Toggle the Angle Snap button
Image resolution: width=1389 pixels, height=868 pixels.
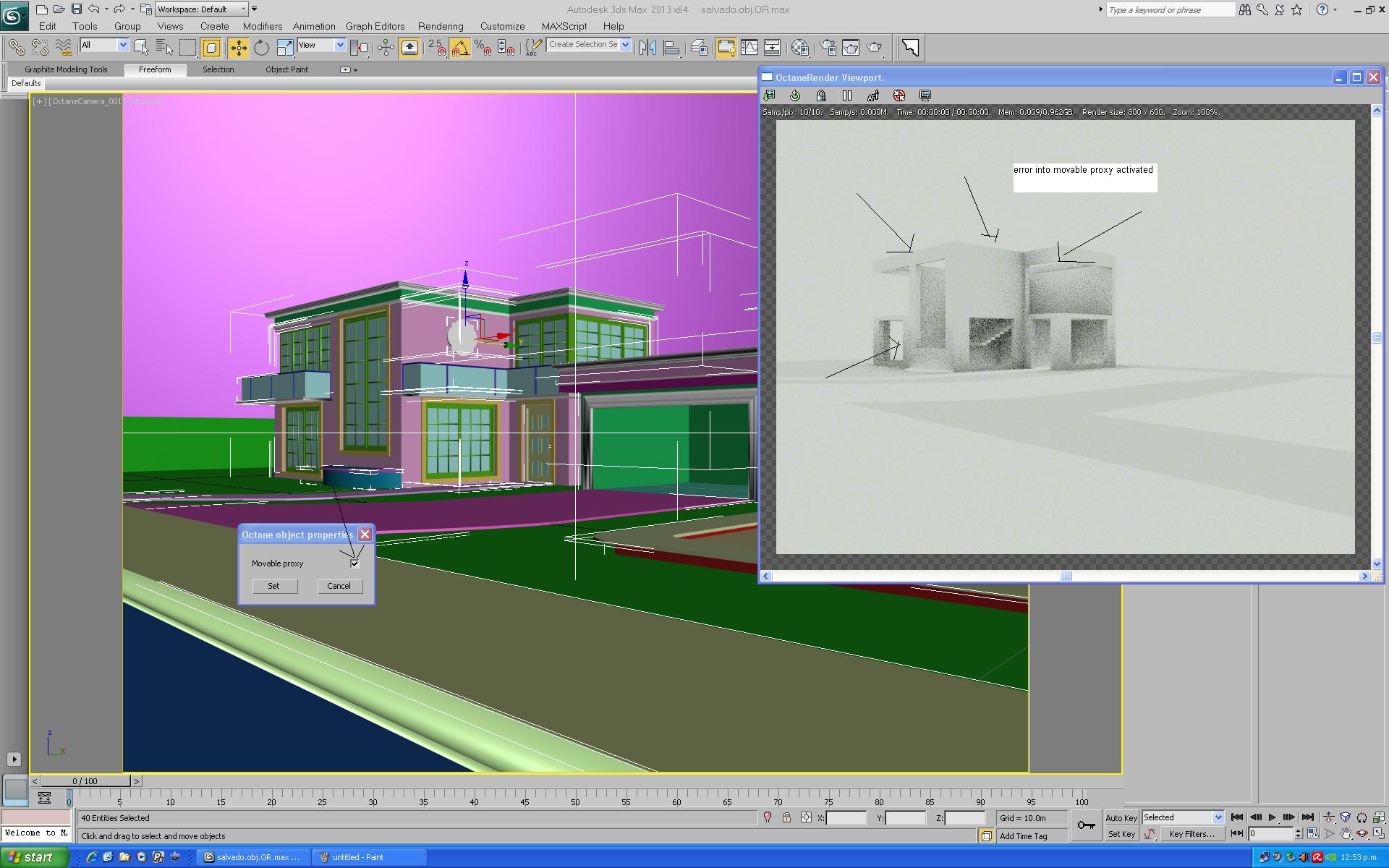click(x=460, y=48)
